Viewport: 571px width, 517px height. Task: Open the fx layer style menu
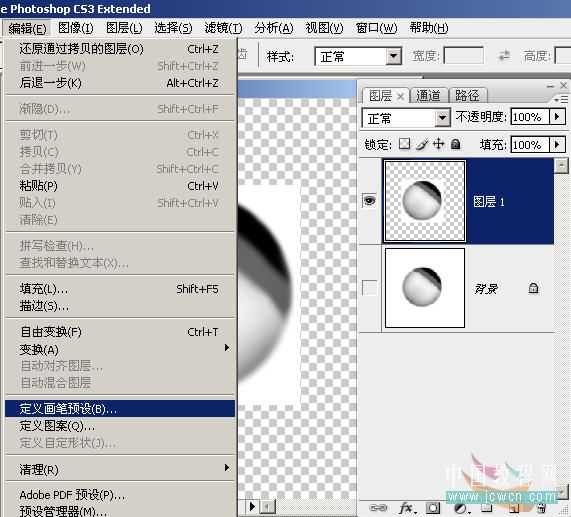click(x=406, y=508)
